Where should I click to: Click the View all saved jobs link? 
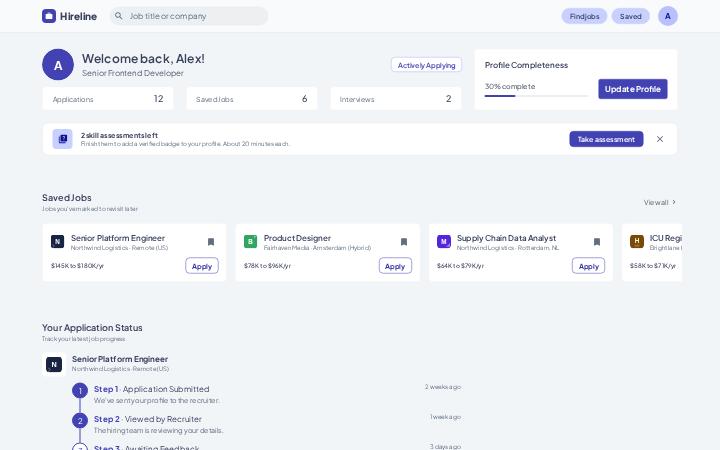pos(660,202)
